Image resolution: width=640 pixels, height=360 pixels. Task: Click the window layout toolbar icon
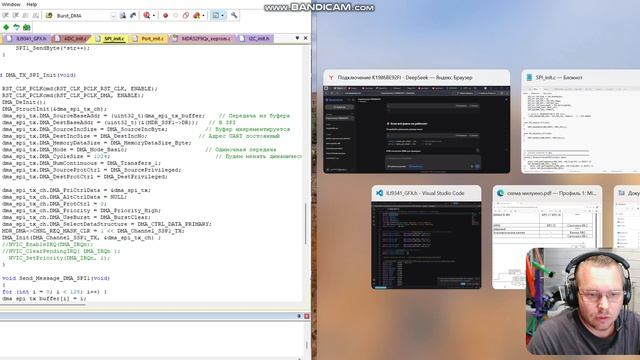[x=216, y=16]
